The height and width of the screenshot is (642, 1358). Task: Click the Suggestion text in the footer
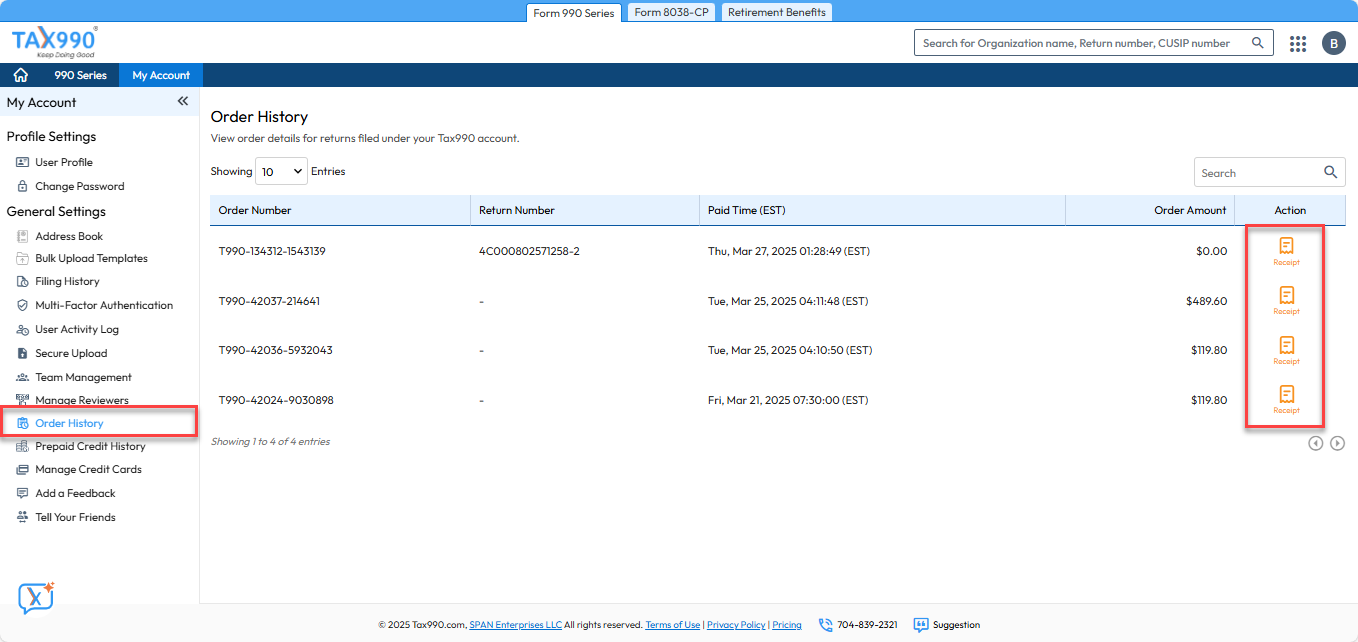coord(956,625)
